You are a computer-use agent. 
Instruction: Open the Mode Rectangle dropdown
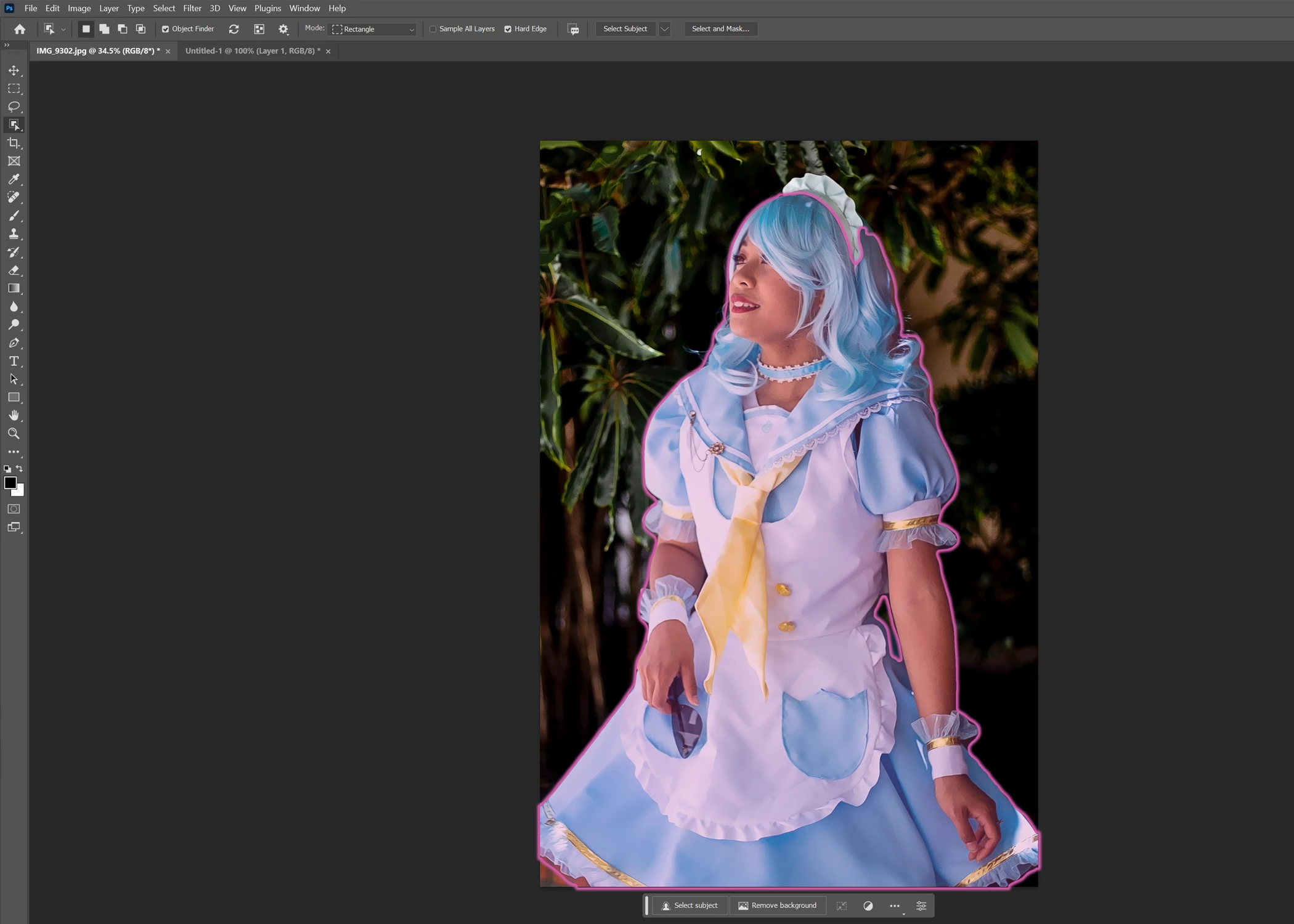(x=373, y=29)
